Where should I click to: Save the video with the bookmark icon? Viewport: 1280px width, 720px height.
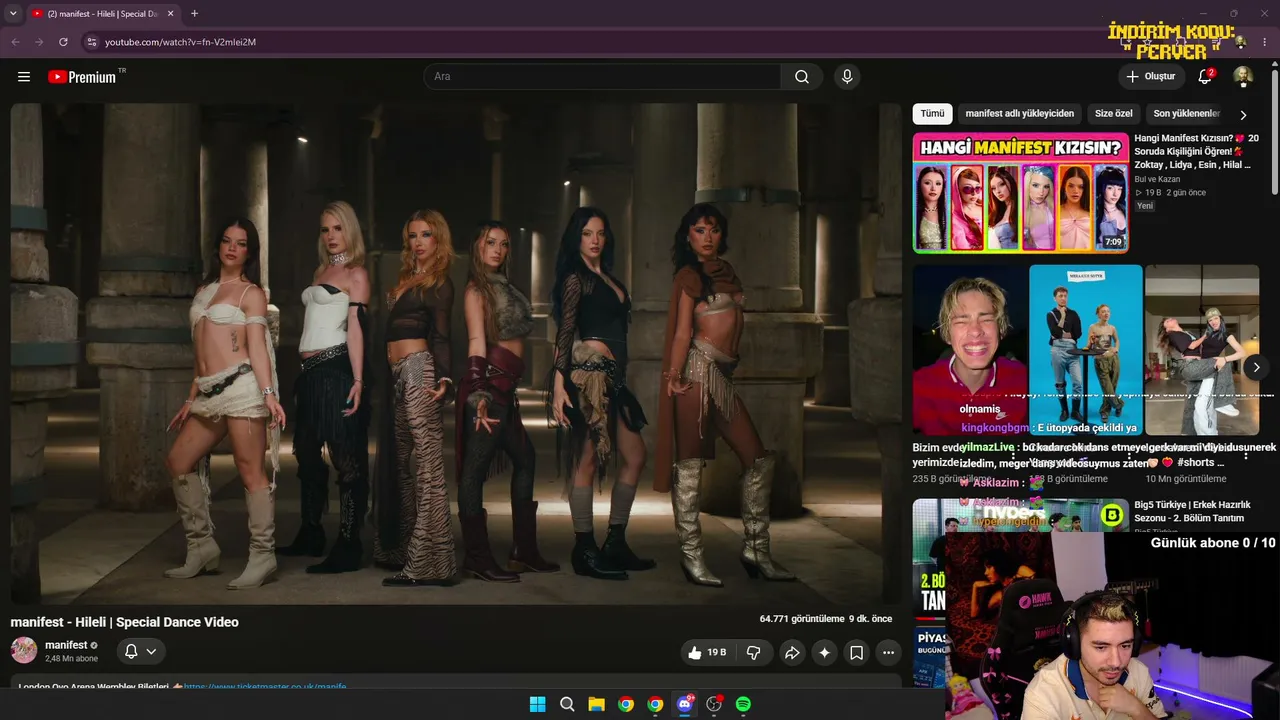click(x=857, y=653)
